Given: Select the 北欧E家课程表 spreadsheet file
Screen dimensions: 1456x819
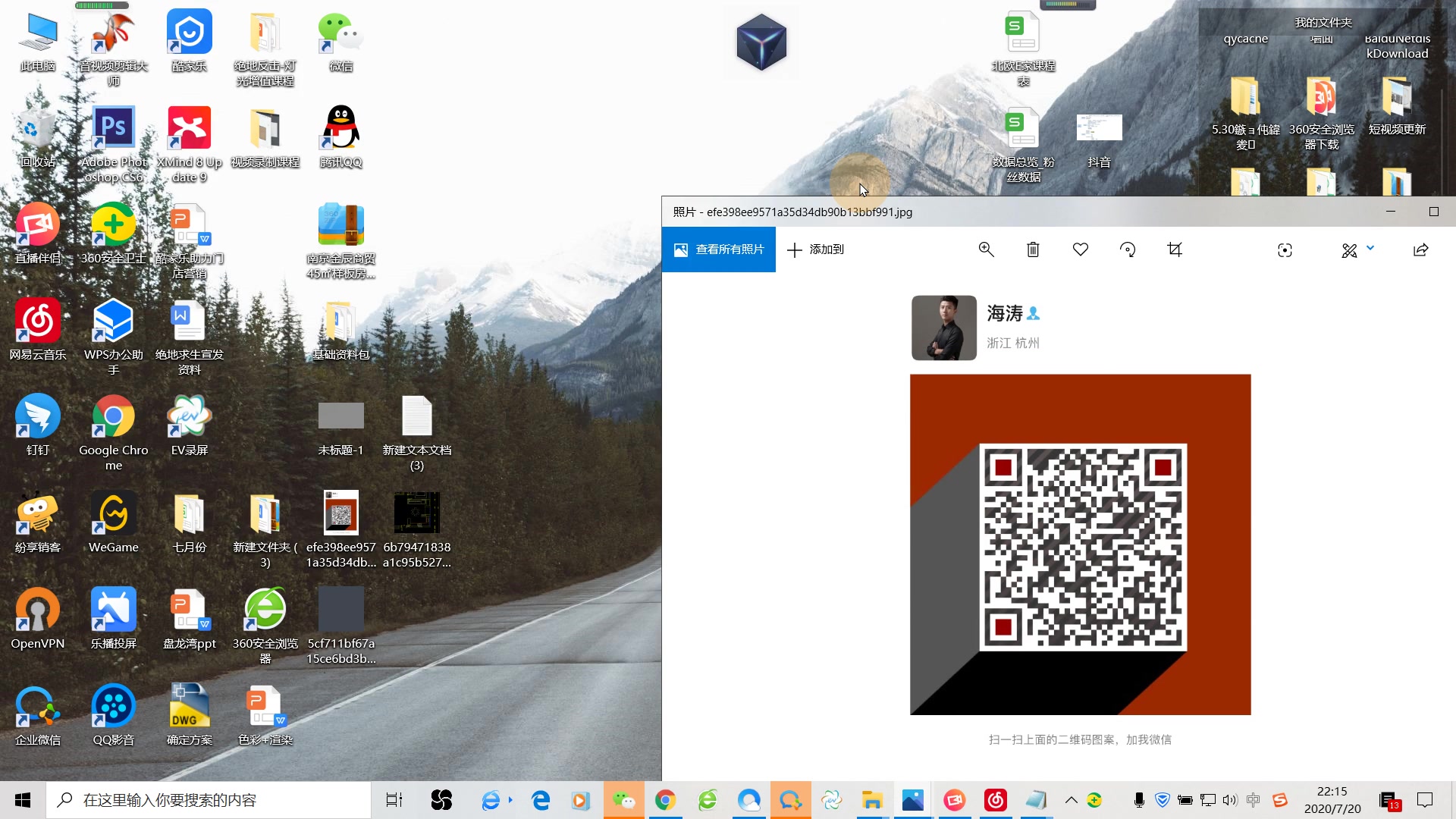Looking at the screenshot, I should [1023, 49].
